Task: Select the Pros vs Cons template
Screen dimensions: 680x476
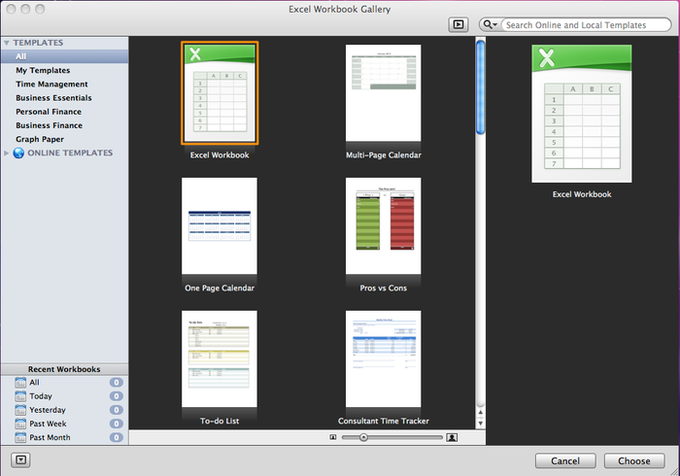Action: pos(383,226)
